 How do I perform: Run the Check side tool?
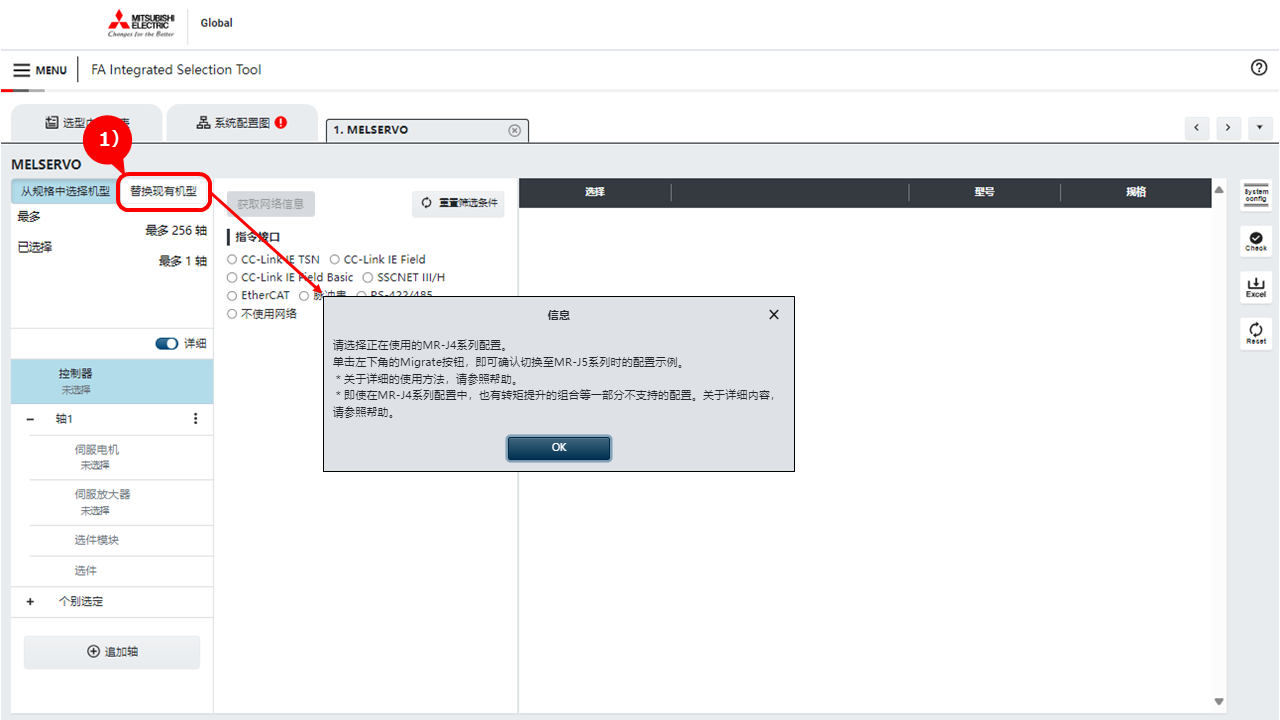[1256, 241]
